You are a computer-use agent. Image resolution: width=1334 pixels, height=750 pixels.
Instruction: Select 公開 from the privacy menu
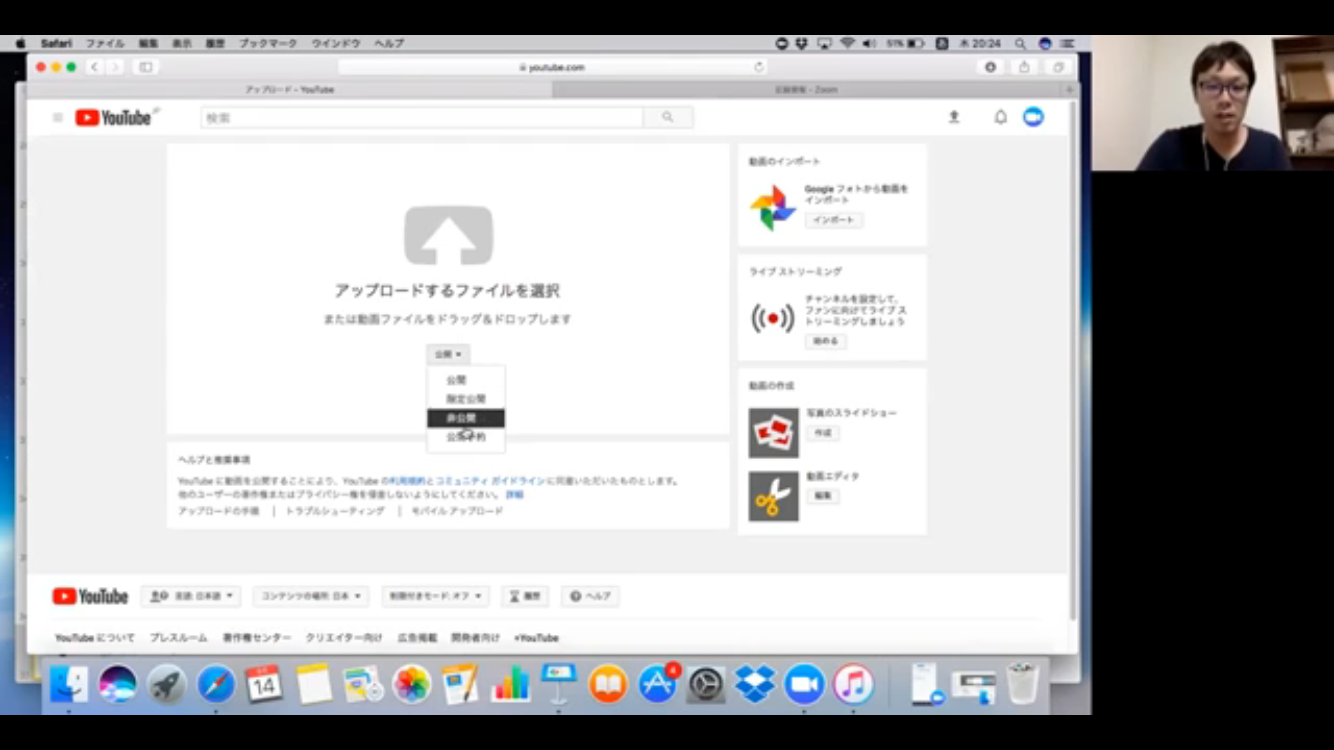coord(466,380)
